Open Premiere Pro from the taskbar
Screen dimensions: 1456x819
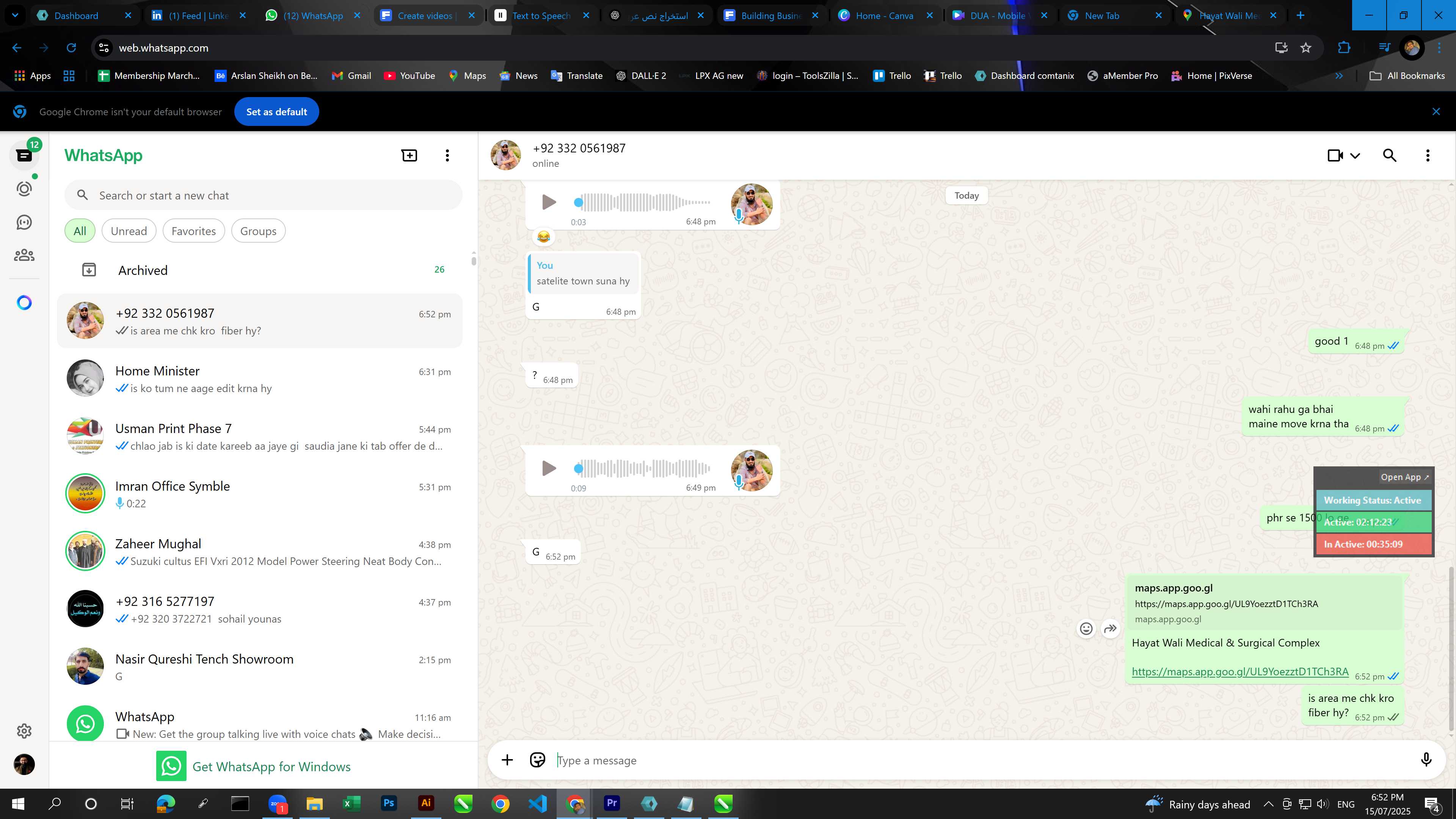pyautogui.click(x=612, y=803)
